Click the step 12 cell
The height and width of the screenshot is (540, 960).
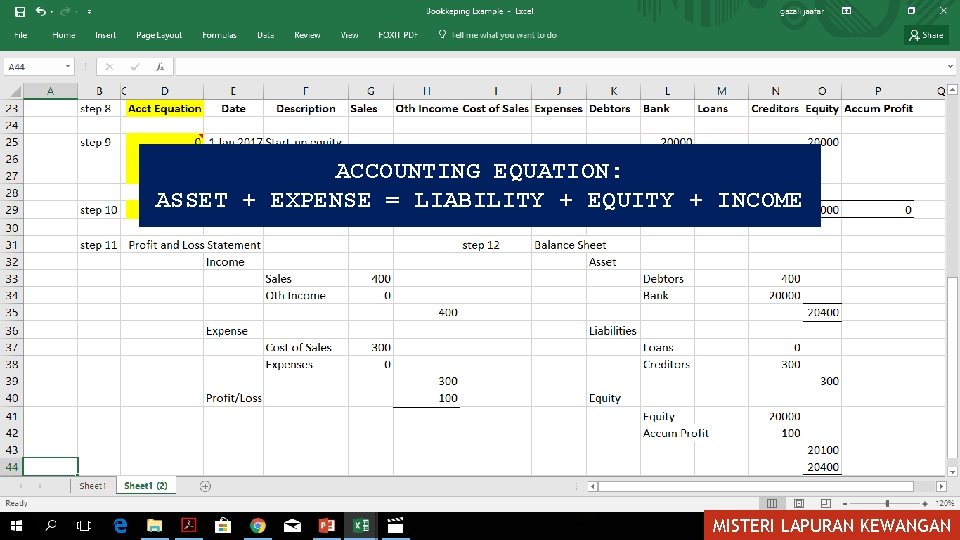point(481,244)
